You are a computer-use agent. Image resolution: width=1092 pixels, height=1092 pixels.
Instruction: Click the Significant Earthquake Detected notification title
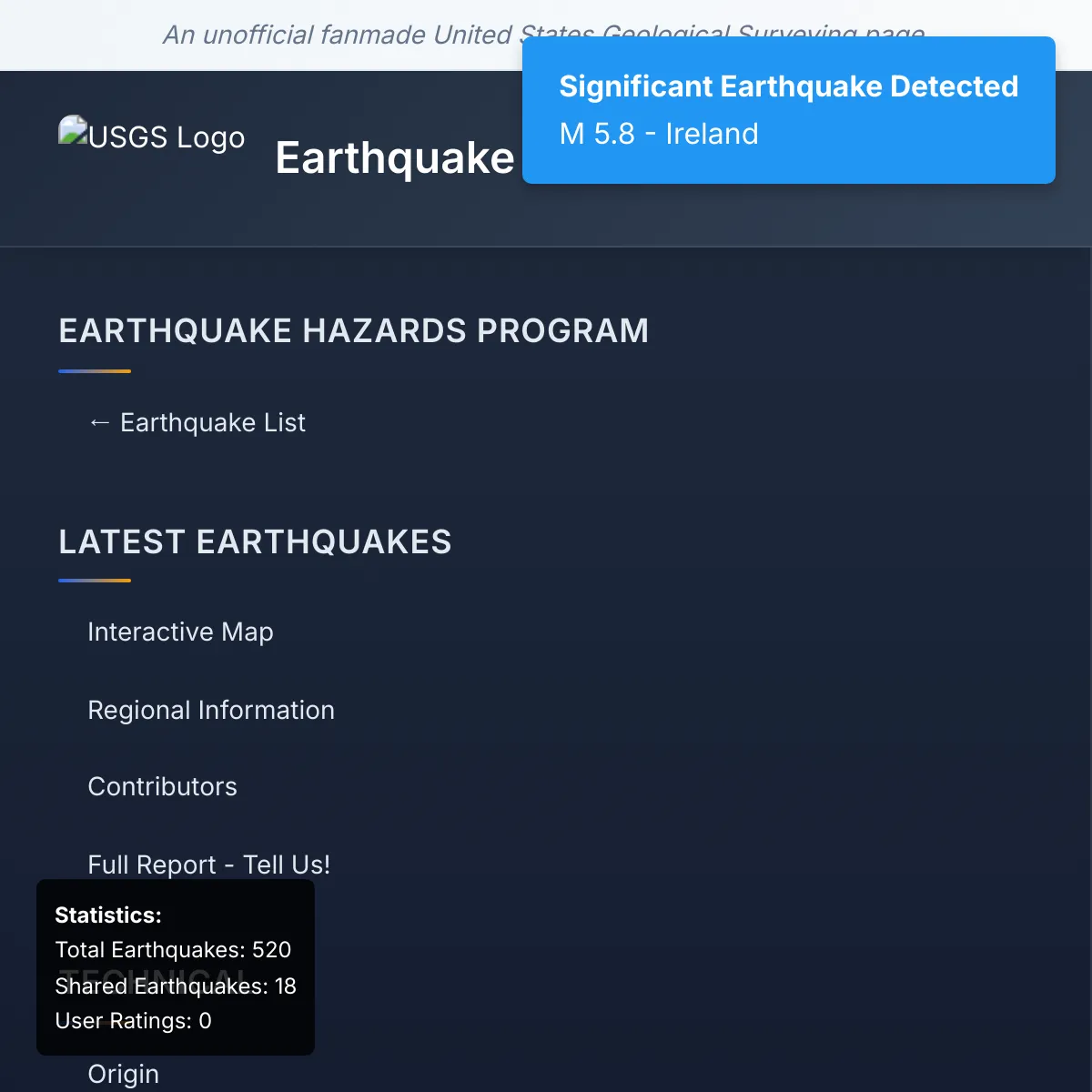(788, 86)
